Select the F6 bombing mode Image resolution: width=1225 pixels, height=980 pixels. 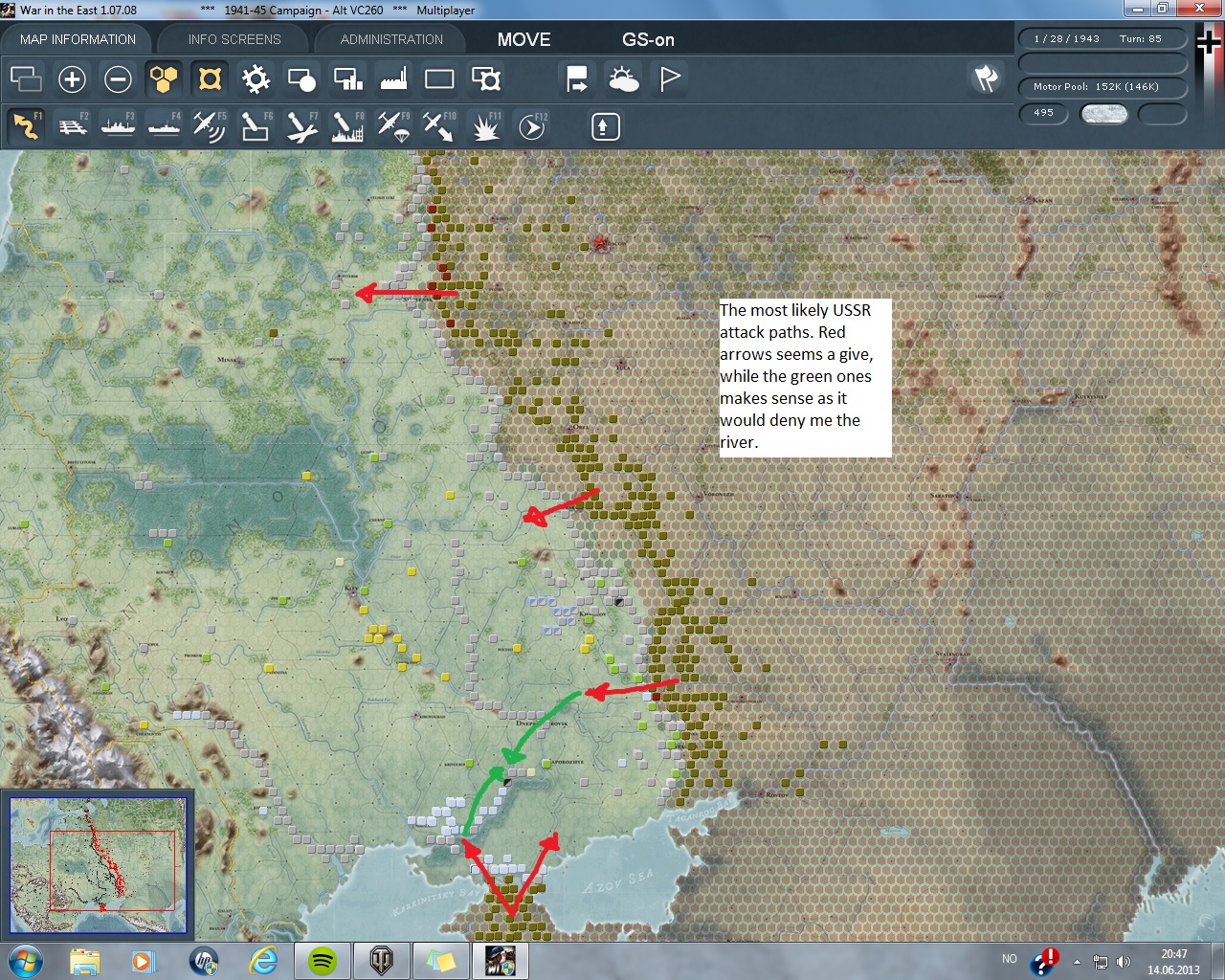[256, 125]
